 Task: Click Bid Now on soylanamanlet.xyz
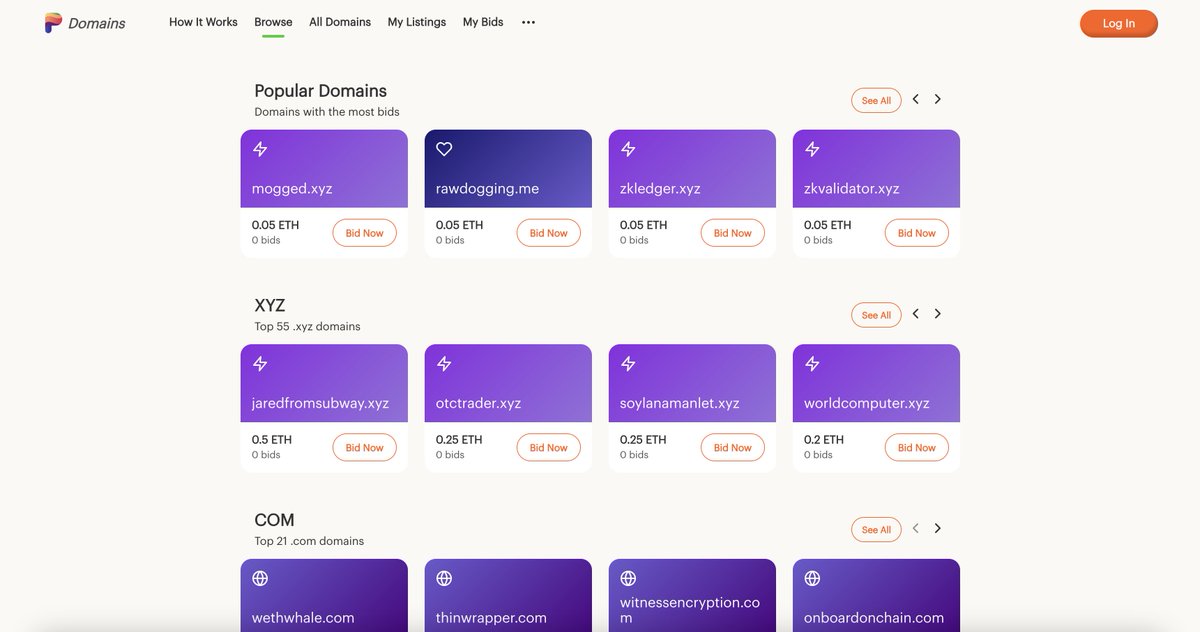(732, 448)
